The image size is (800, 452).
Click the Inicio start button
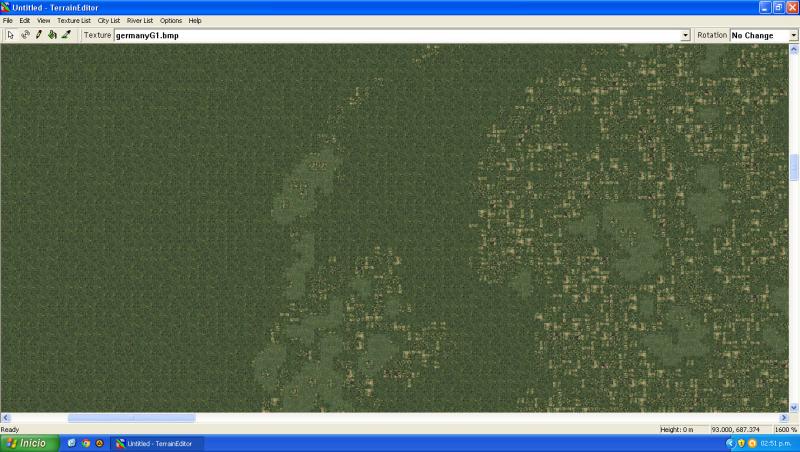click(x=29, y=443)
